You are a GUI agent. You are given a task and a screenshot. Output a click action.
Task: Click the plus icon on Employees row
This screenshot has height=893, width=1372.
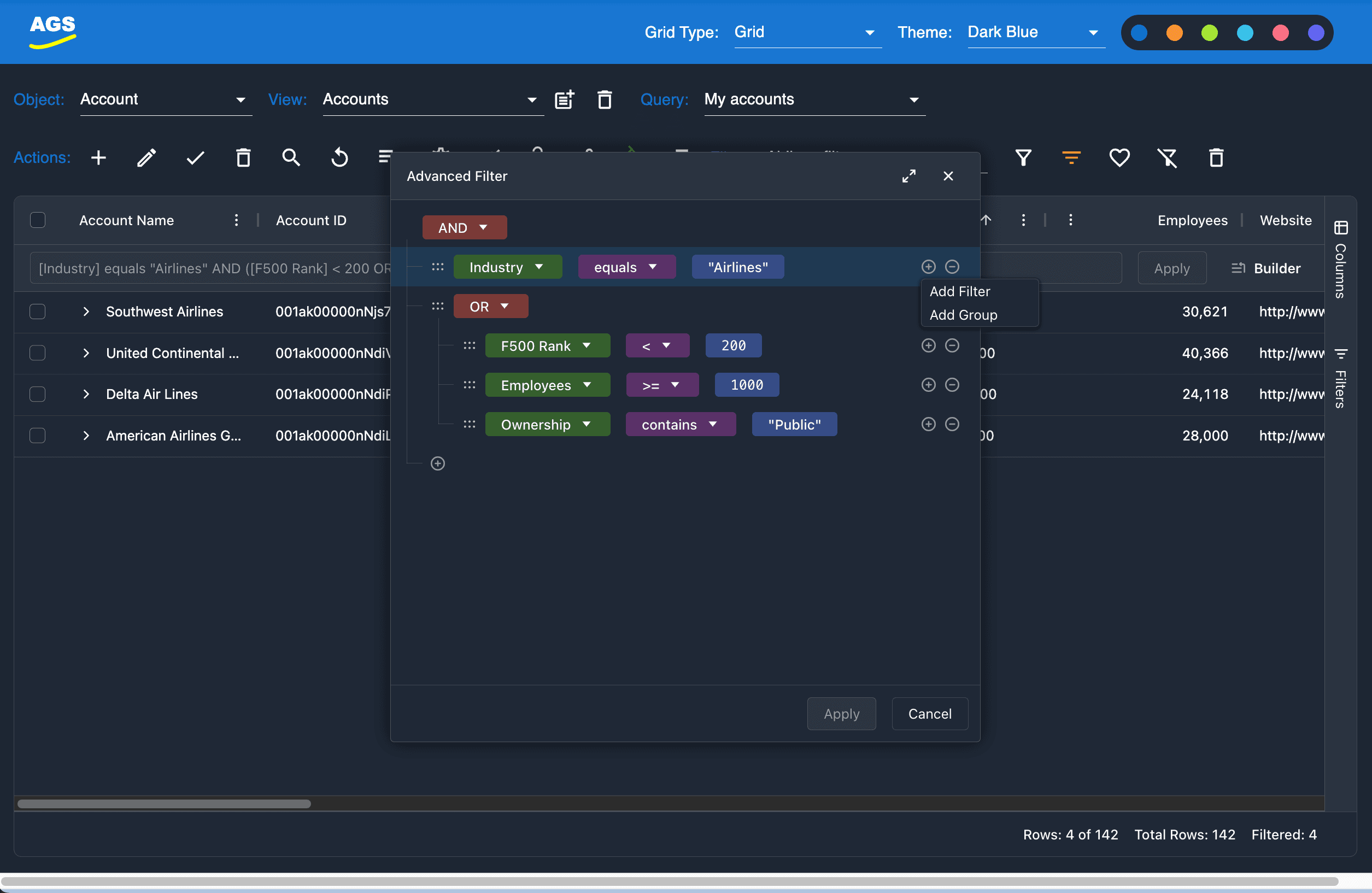[x=928, y=385]
